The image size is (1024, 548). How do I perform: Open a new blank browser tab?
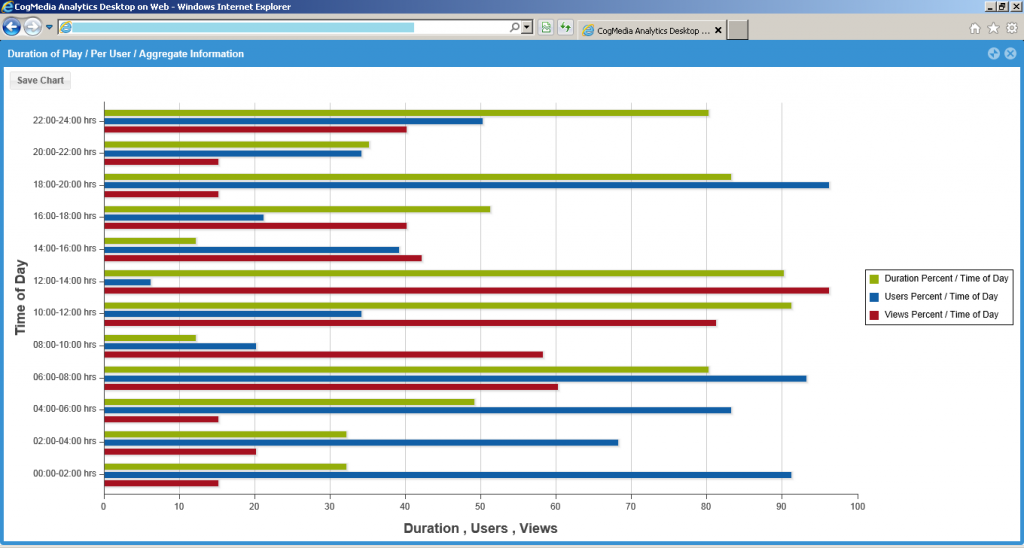737,30
